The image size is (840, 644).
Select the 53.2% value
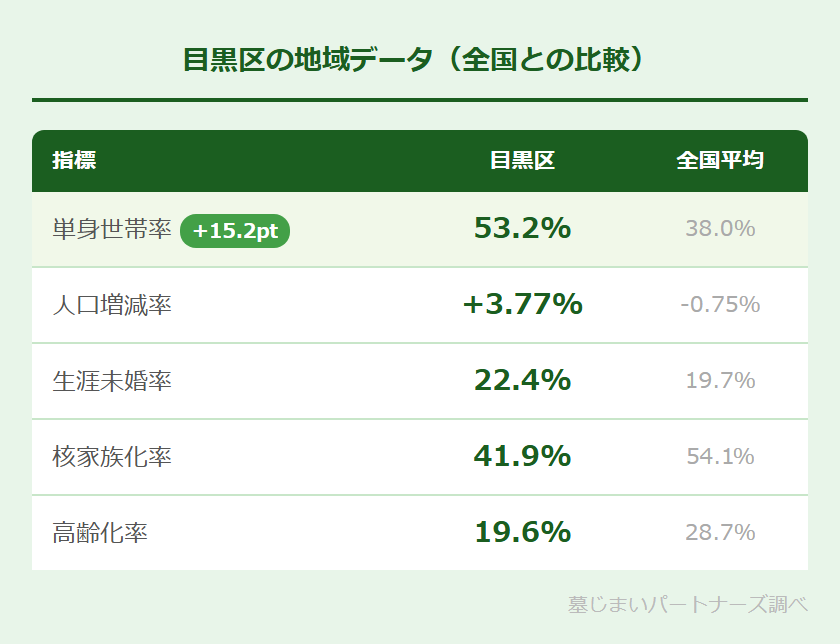point(522,229)
